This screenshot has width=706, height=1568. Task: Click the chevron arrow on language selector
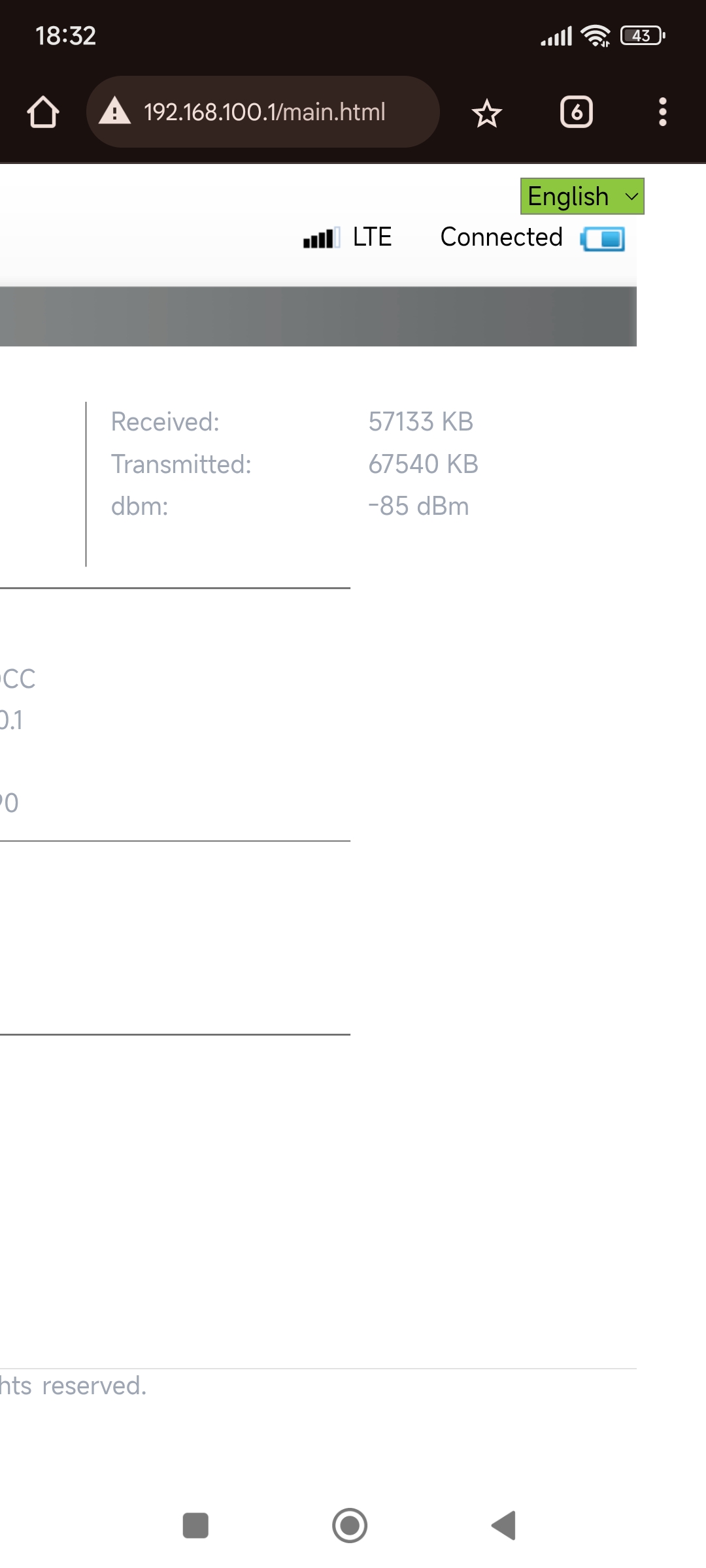(631, 197)
